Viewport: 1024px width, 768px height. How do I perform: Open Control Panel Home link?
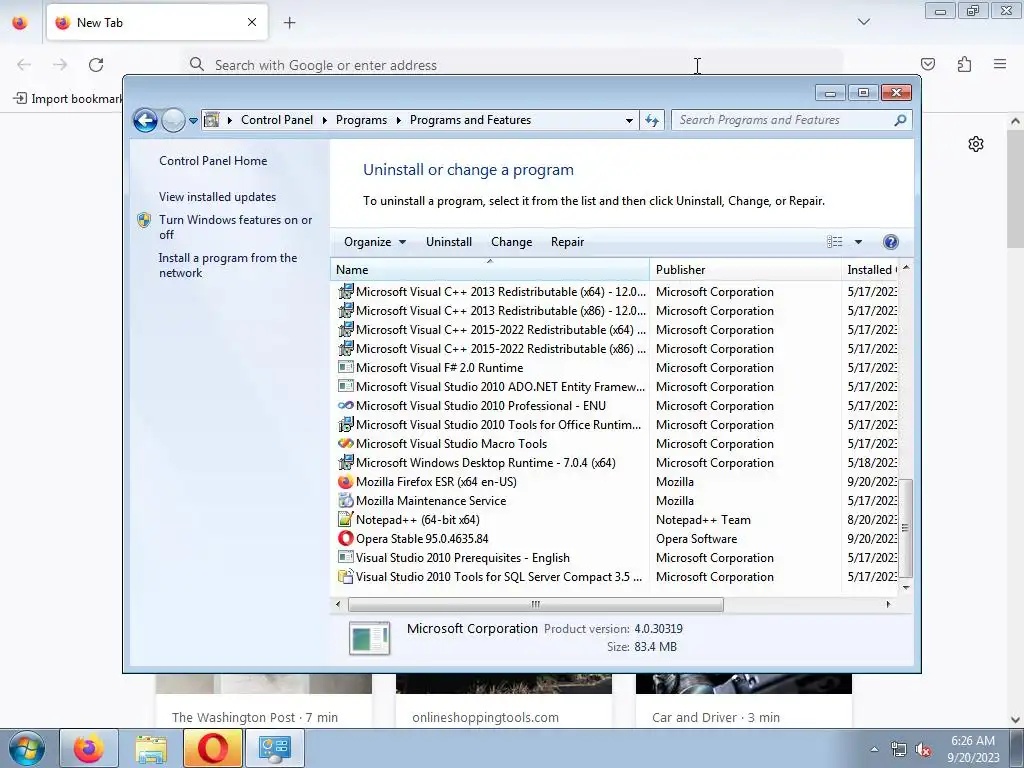point(213,161)
